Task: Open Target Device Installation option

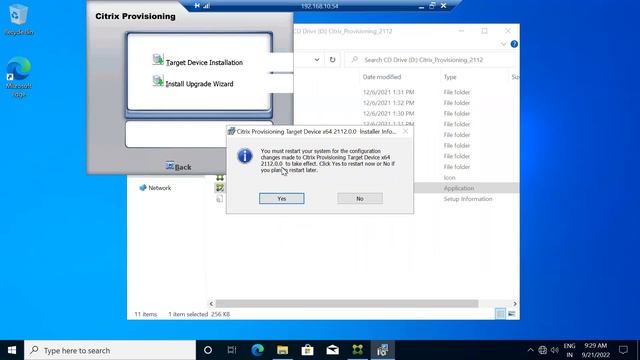Action: [204, 62]
